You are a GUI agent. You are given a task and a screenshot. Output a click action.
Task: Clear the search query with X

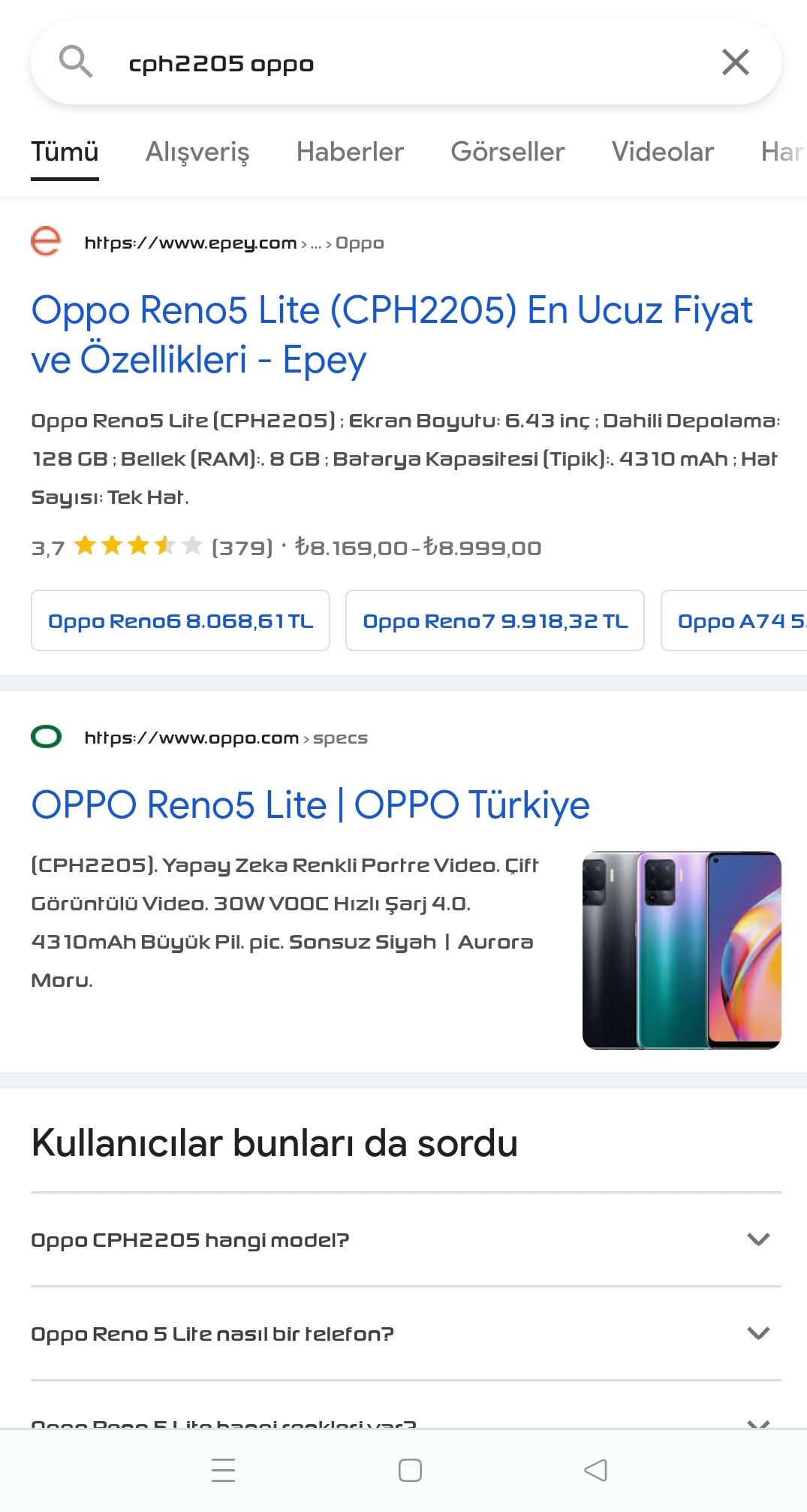[x=736, y=62]
